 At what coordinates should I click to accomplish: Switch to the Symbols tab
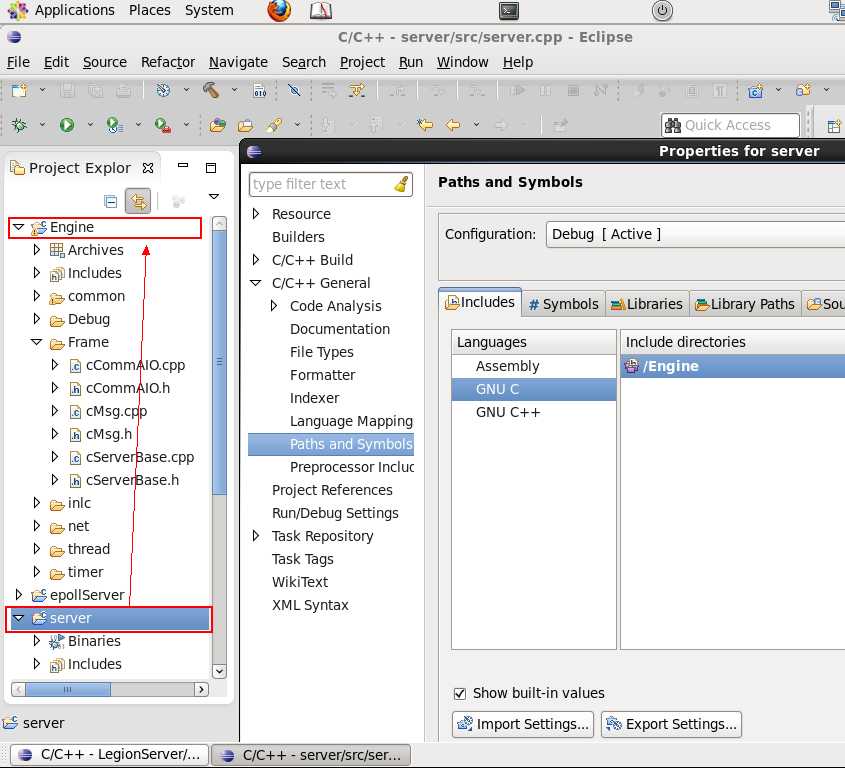[563, 305]
